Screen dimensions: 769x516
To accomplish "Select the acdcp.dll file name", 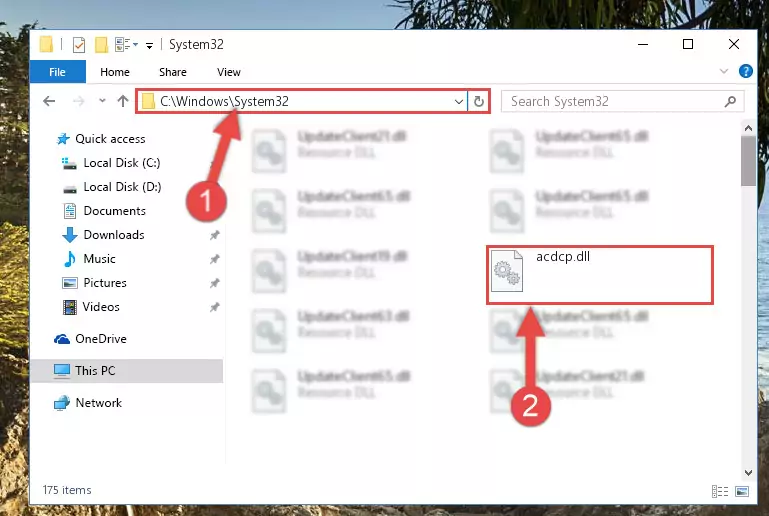I will [563, 257].
